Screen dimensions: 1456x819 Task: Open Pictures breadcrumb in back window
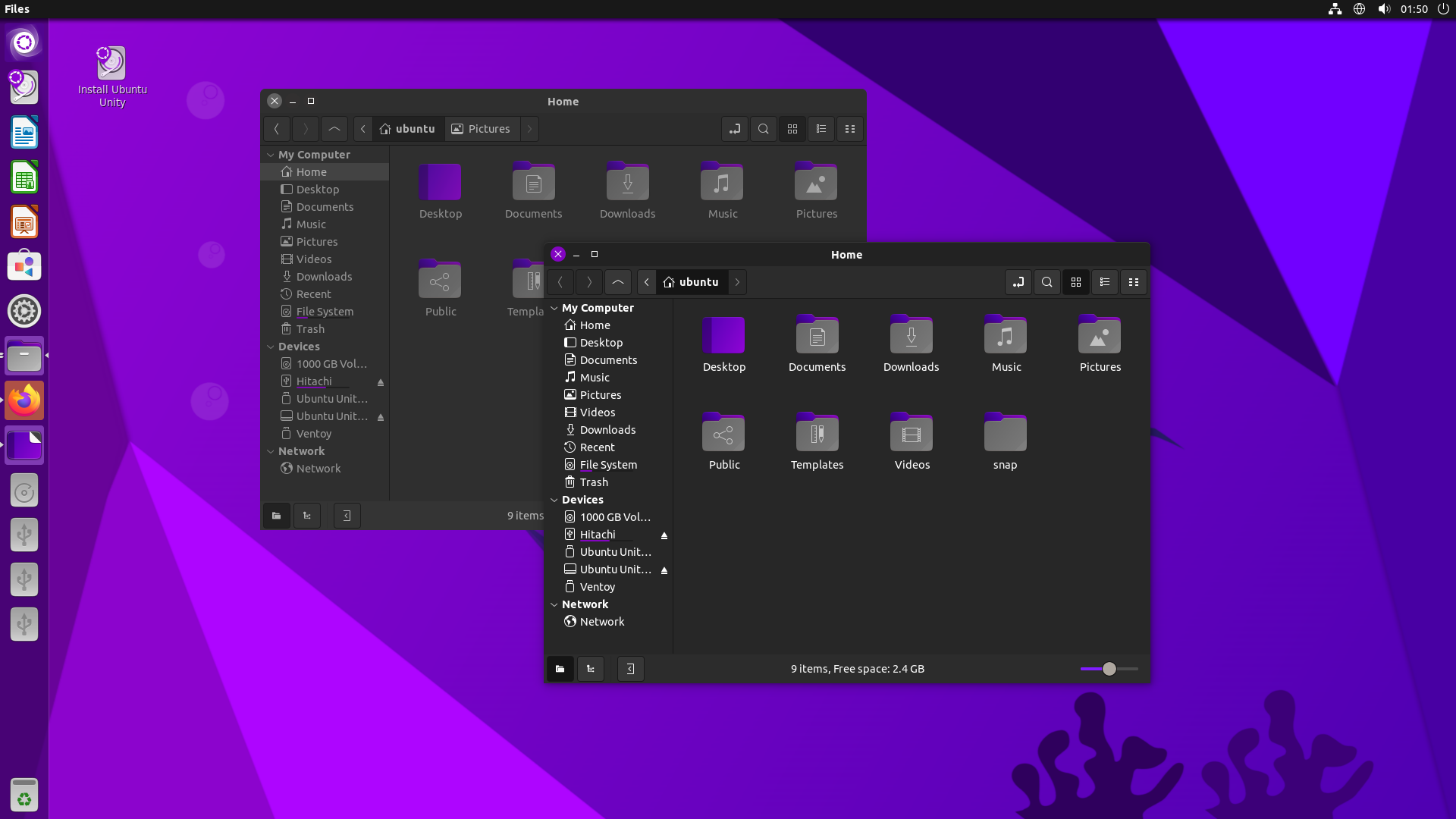coord(481,129)
